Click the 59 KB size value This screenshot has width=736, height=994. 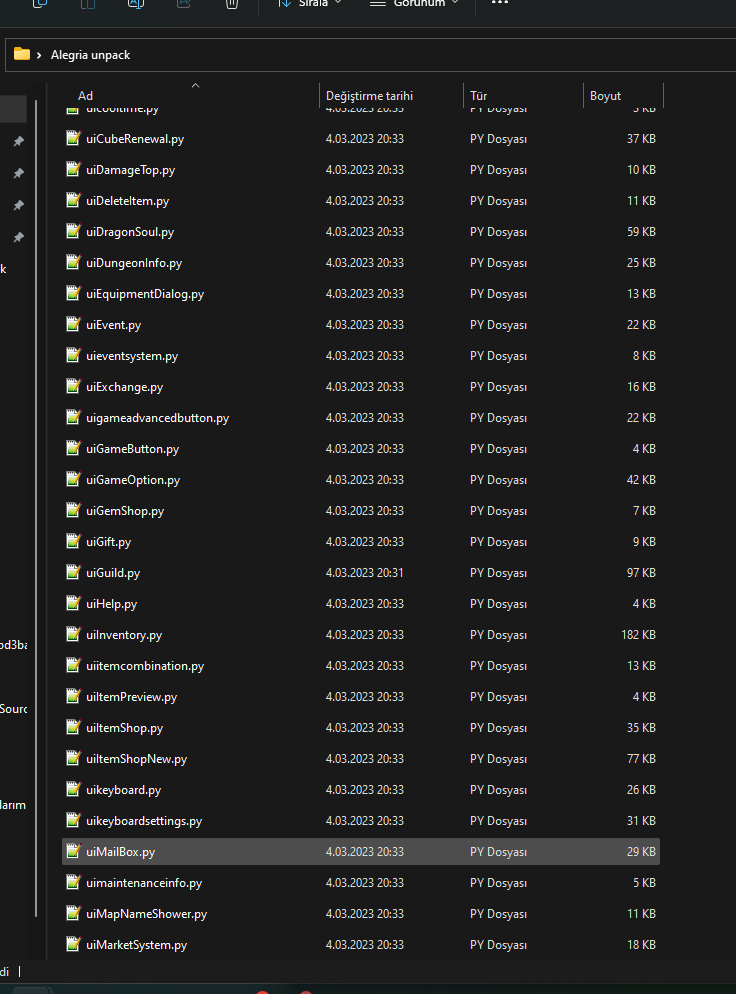(x=641, y=231)
